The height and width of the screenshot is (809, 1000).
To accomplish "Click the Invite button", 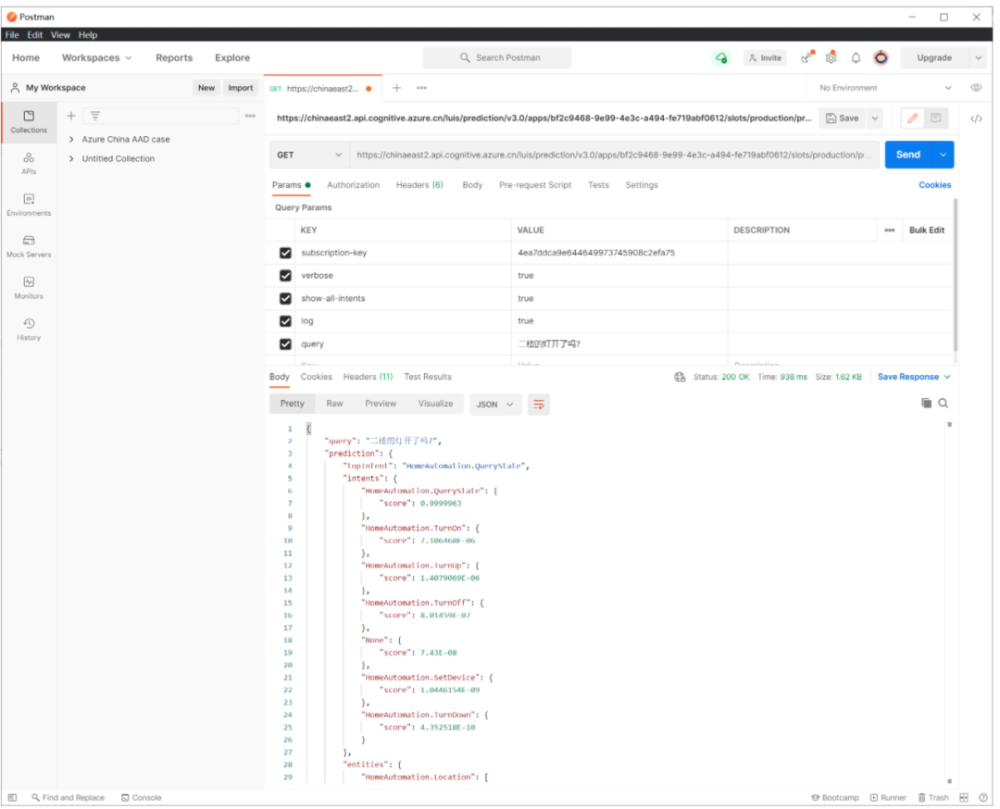I will [765, 57].
